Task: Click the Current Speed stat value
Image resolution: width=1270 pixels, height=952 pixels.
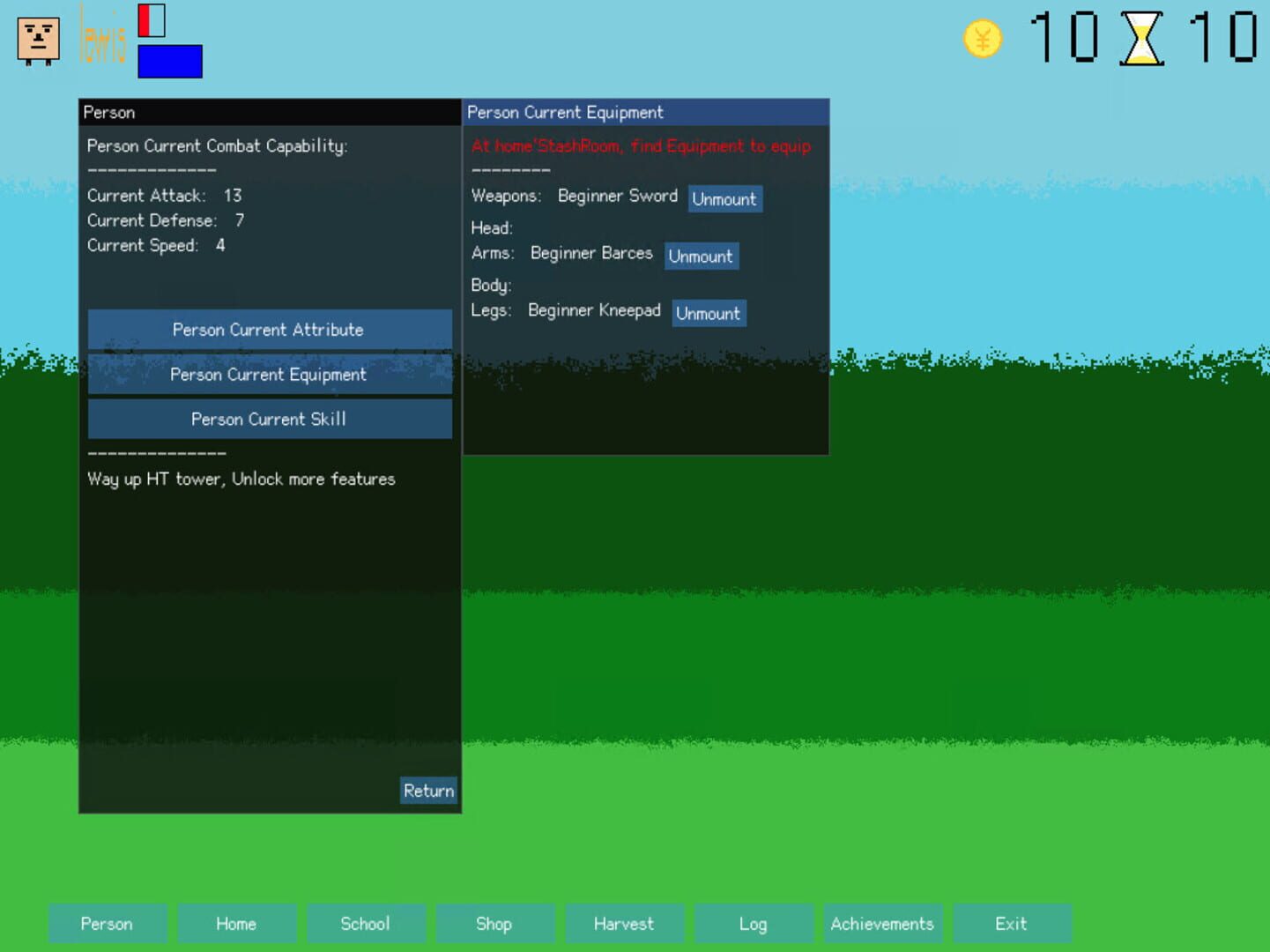Action: click(x=219, y=246)
